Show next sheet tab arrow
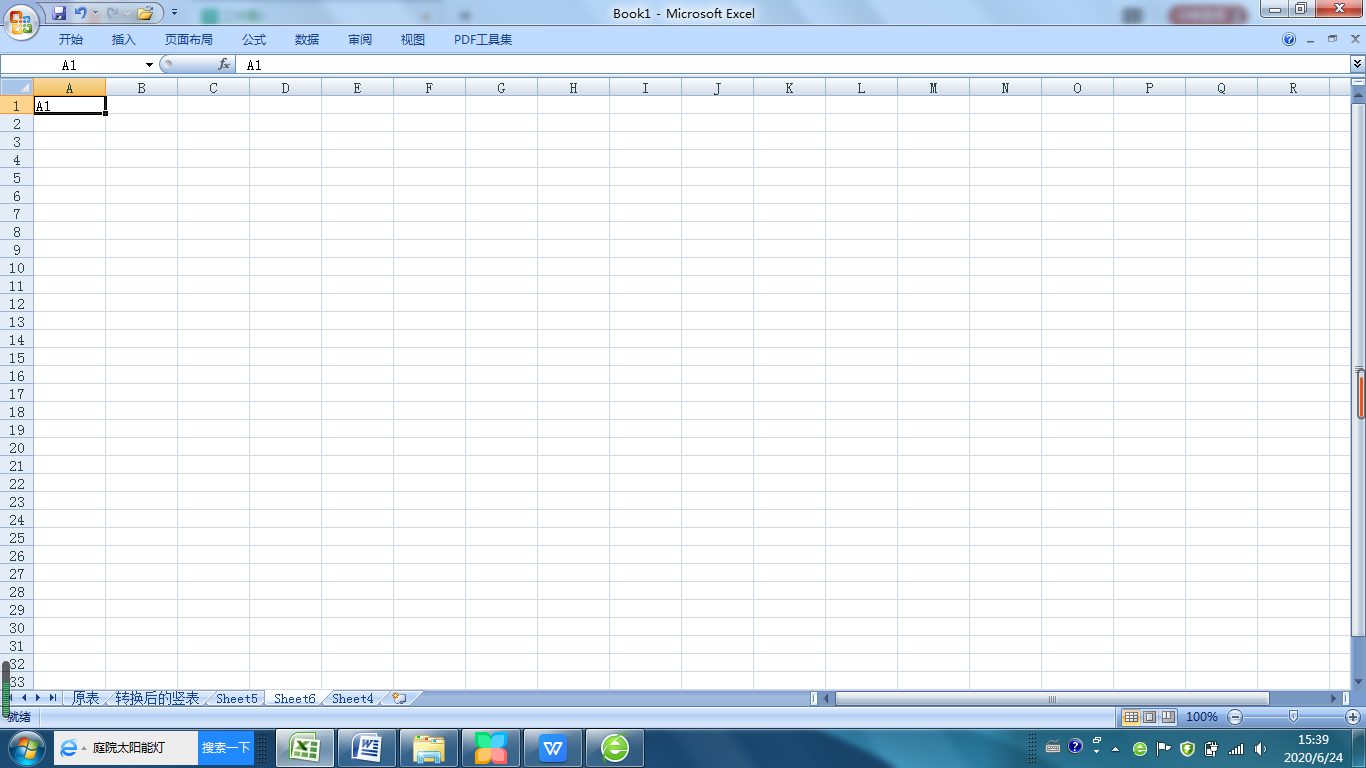Viewport: 1366px width, 768px height. 39,698
